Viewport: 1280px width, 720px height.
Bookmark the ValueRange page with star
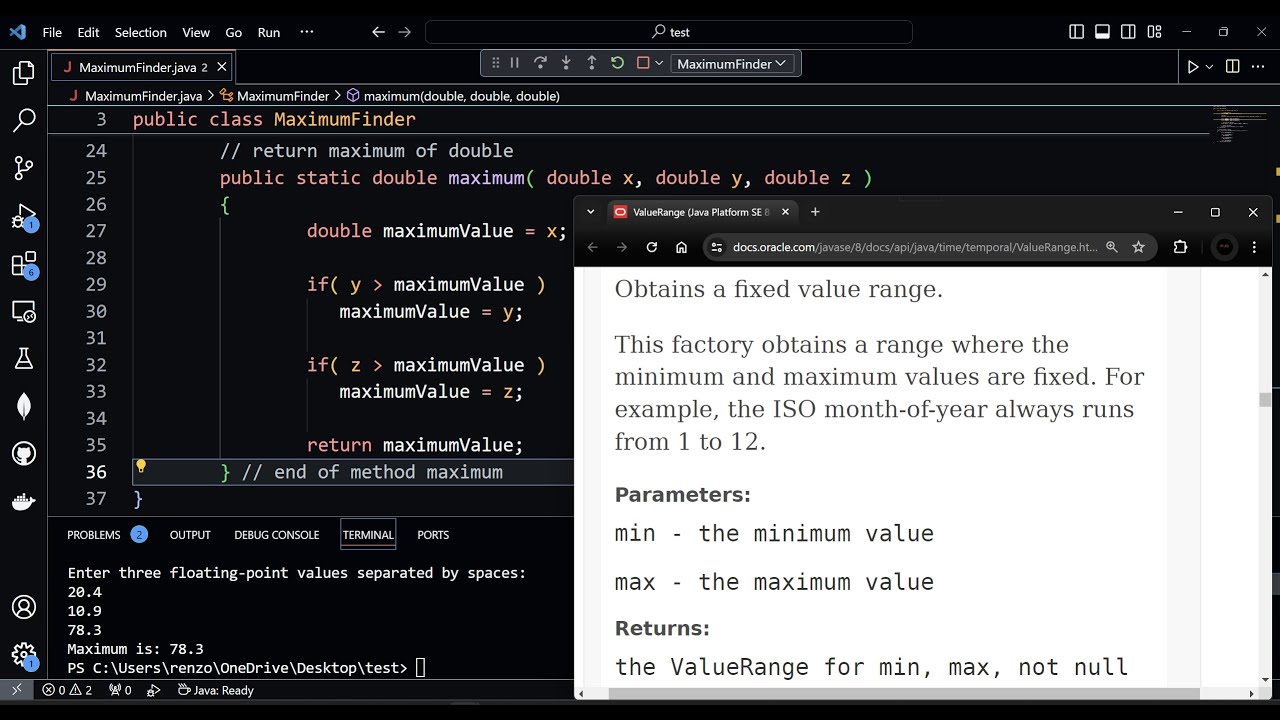[1138, 247]
